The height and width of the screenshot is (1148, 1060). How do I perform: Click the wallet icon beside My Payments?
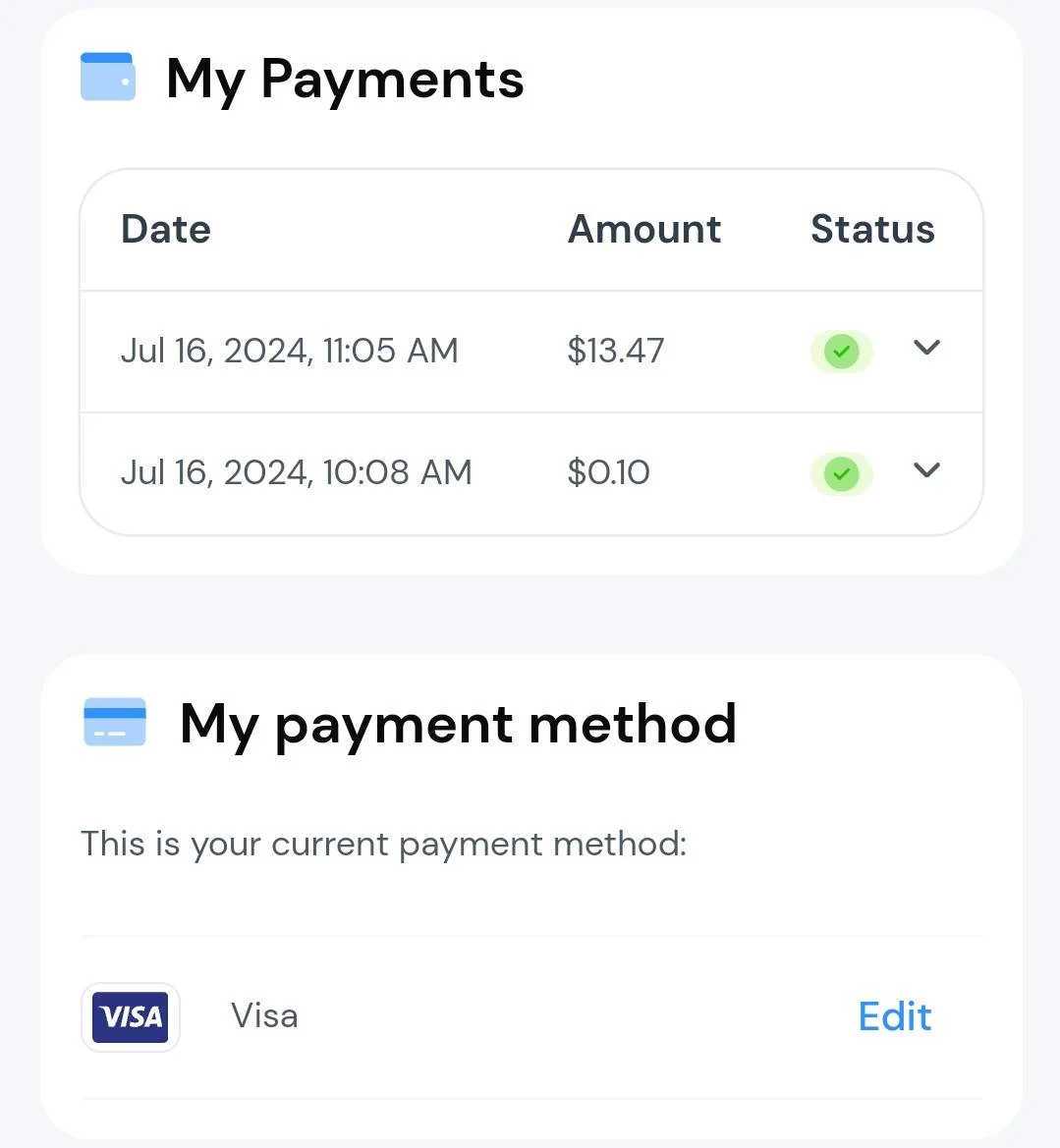tap(108, 77)
